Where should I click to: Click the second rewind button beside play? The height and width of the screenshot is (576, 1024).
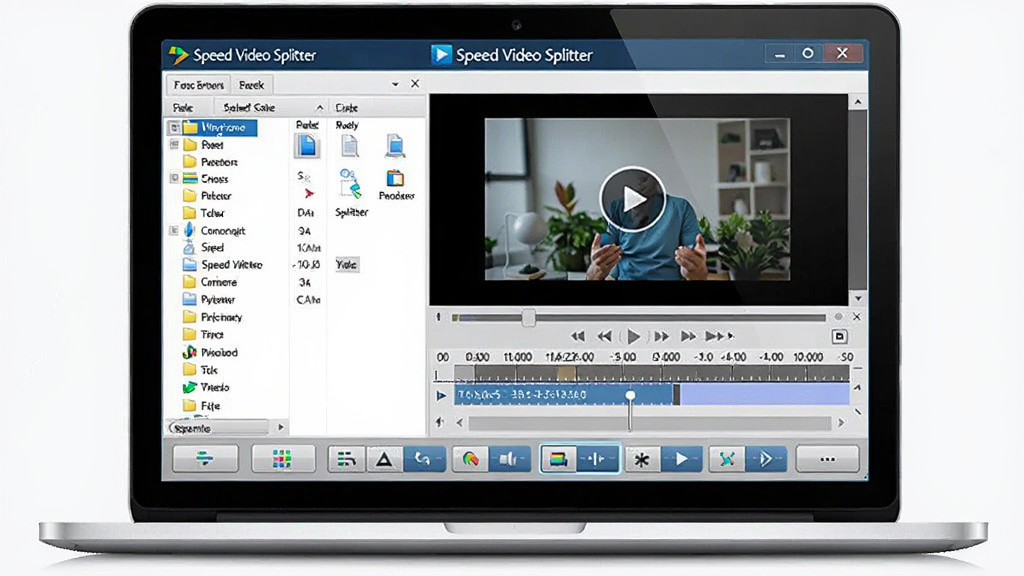pos(605,336)
